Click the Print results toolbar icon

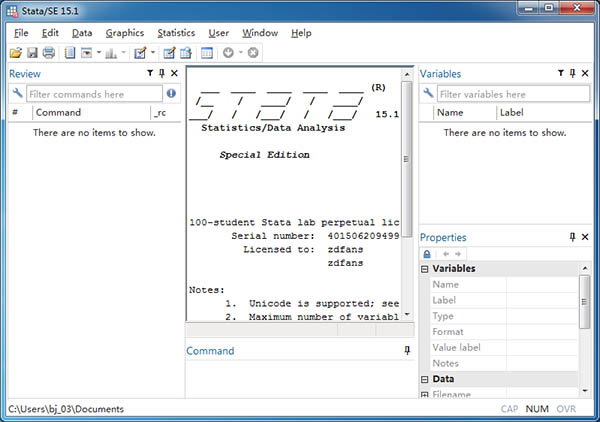click(x=49, y=52)
